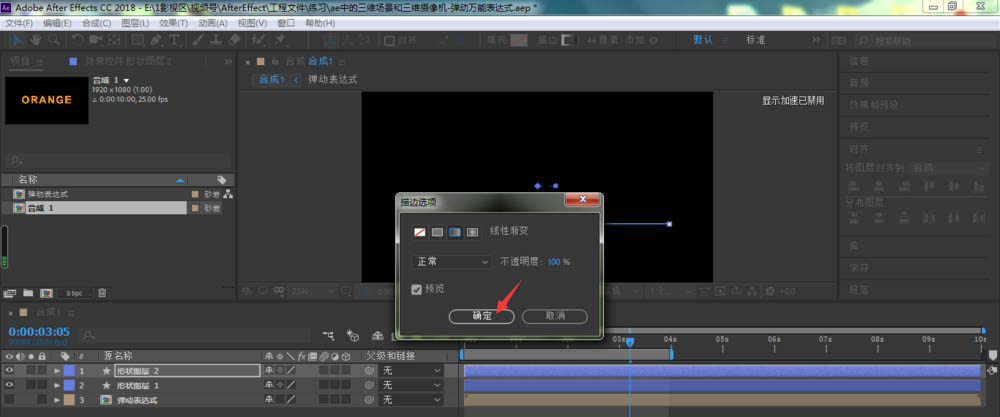1000x417 pixels.
Task: Show layer 3 弹动表达式 with eye toggle
Action: [x=10, y=400]
